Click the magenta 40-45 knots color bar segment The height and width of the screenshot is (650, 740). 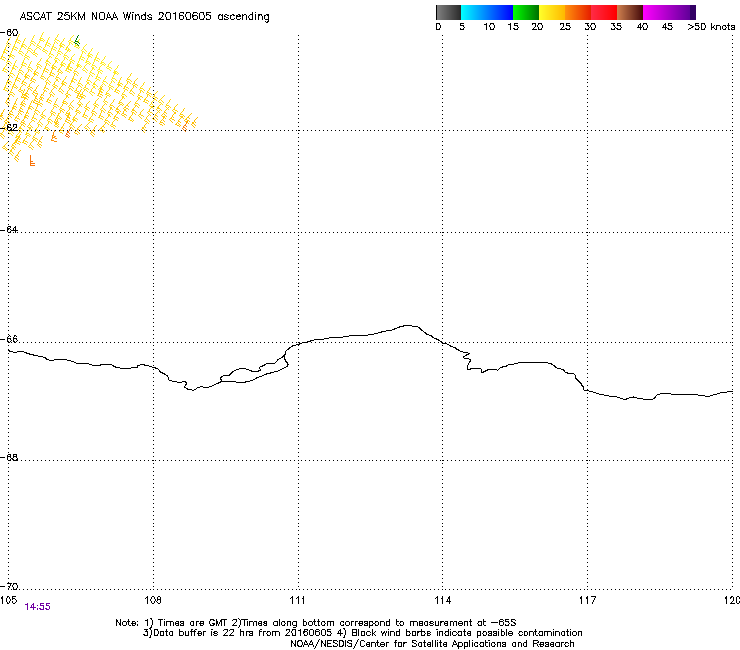656,12
